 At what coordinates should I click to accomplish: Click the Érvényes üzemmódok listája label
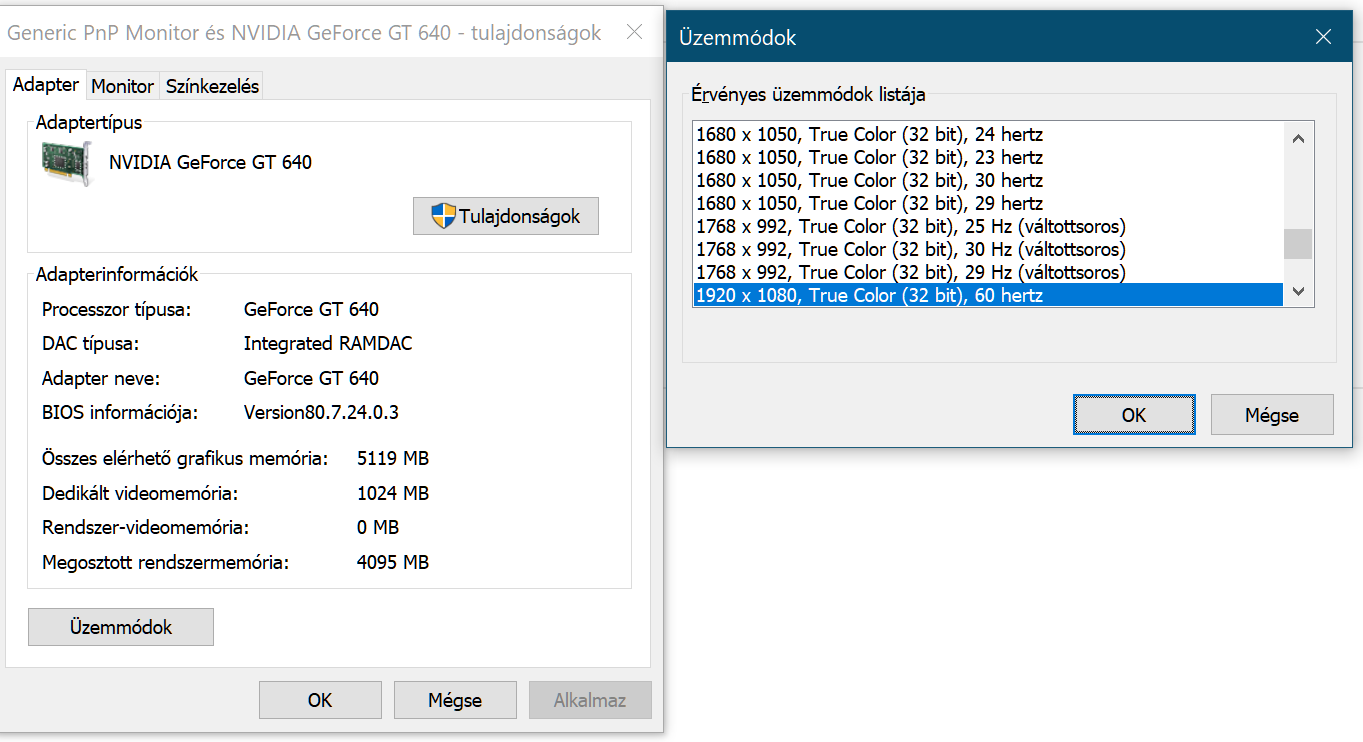[808, 95]
